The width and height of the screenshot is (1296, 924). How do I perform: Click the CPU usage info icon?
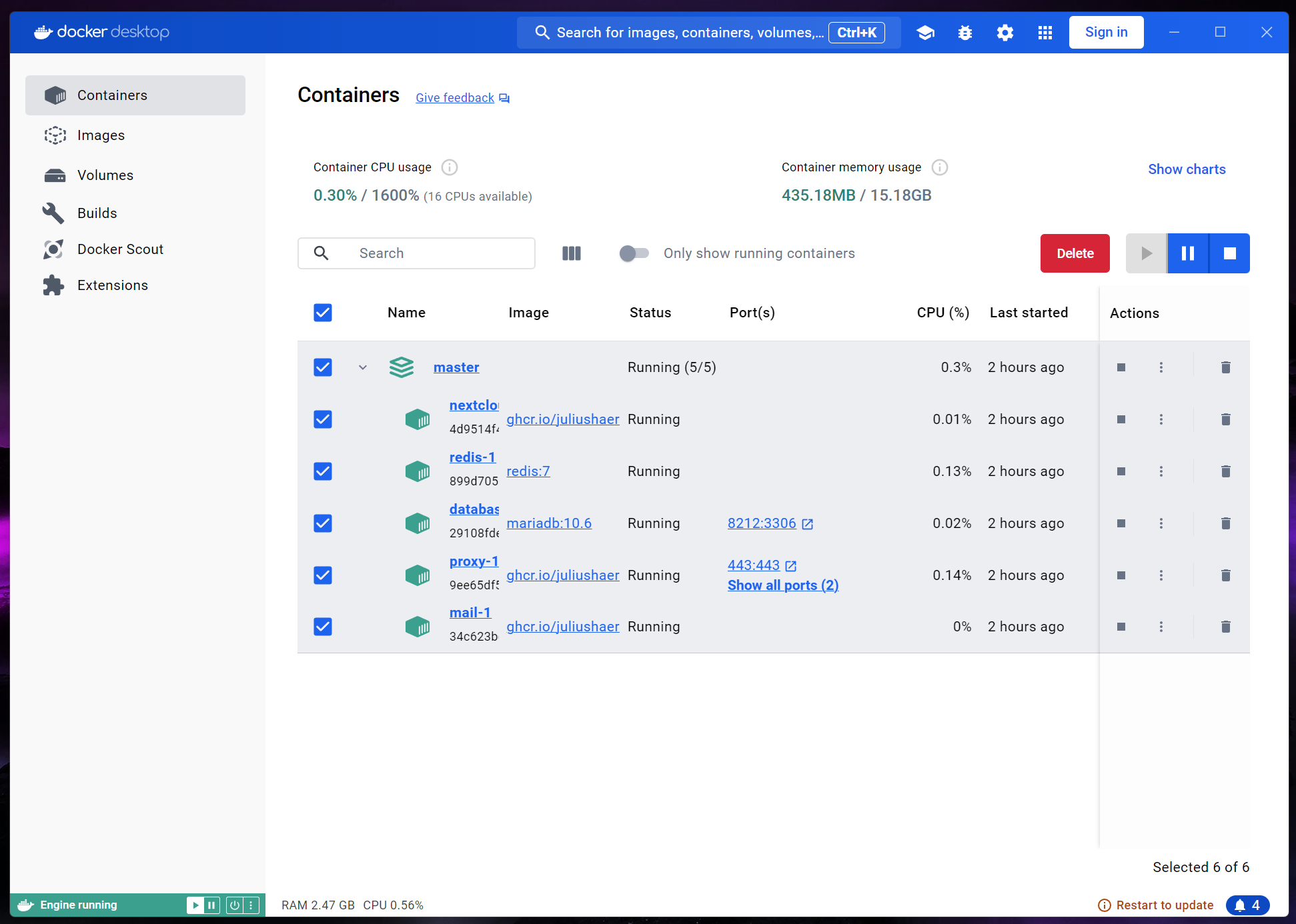pyautogui.click(x=450, y=167)
